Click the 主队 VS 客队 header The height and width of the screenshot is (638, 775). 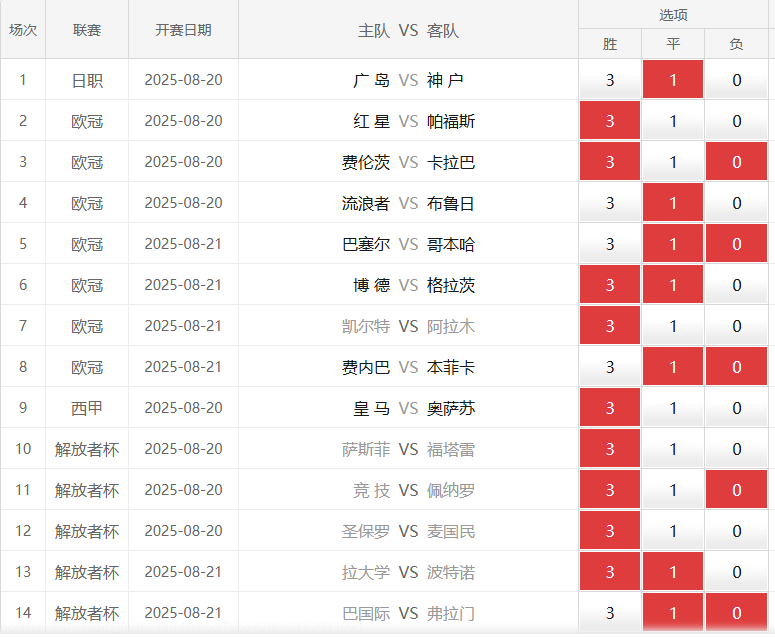click(408, 31)
